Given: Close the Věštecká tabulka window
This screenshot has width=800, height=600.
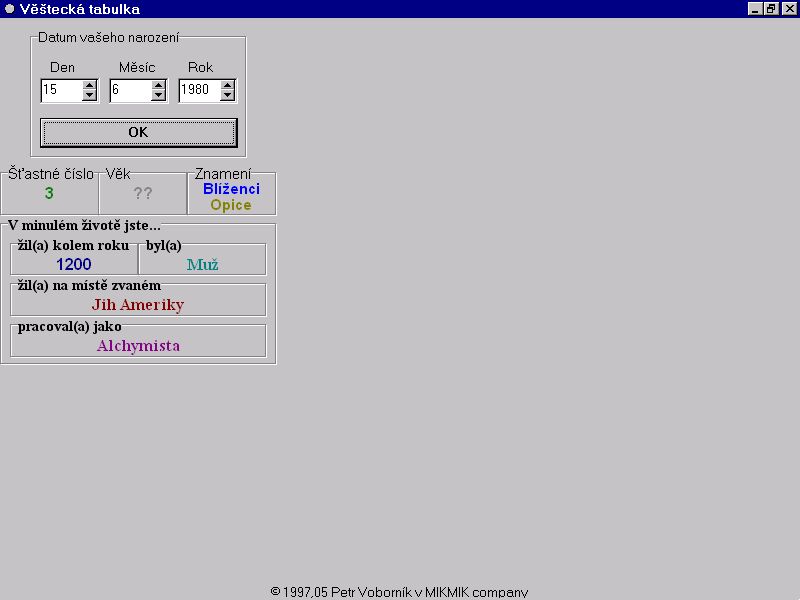Looking at the screenshot, I should point(787,9).
